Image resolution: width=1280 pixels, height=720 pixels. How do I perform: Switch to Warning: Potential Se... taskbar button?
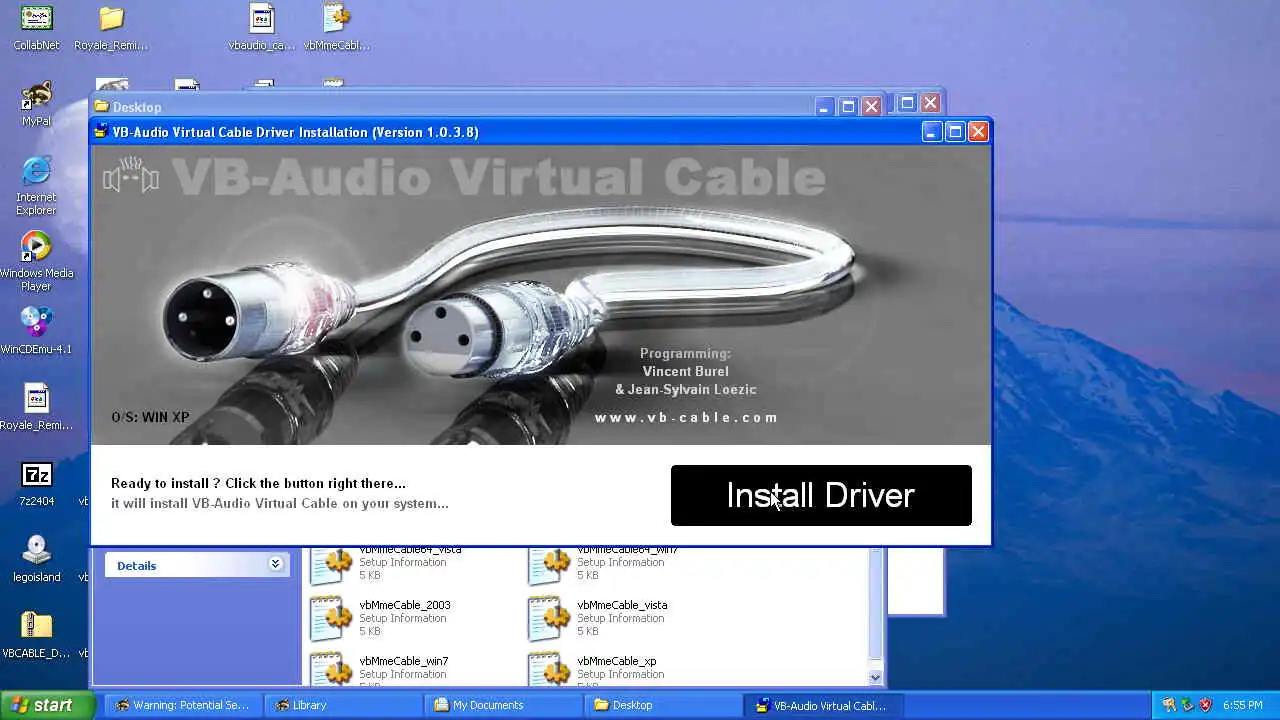pos(181,705)
